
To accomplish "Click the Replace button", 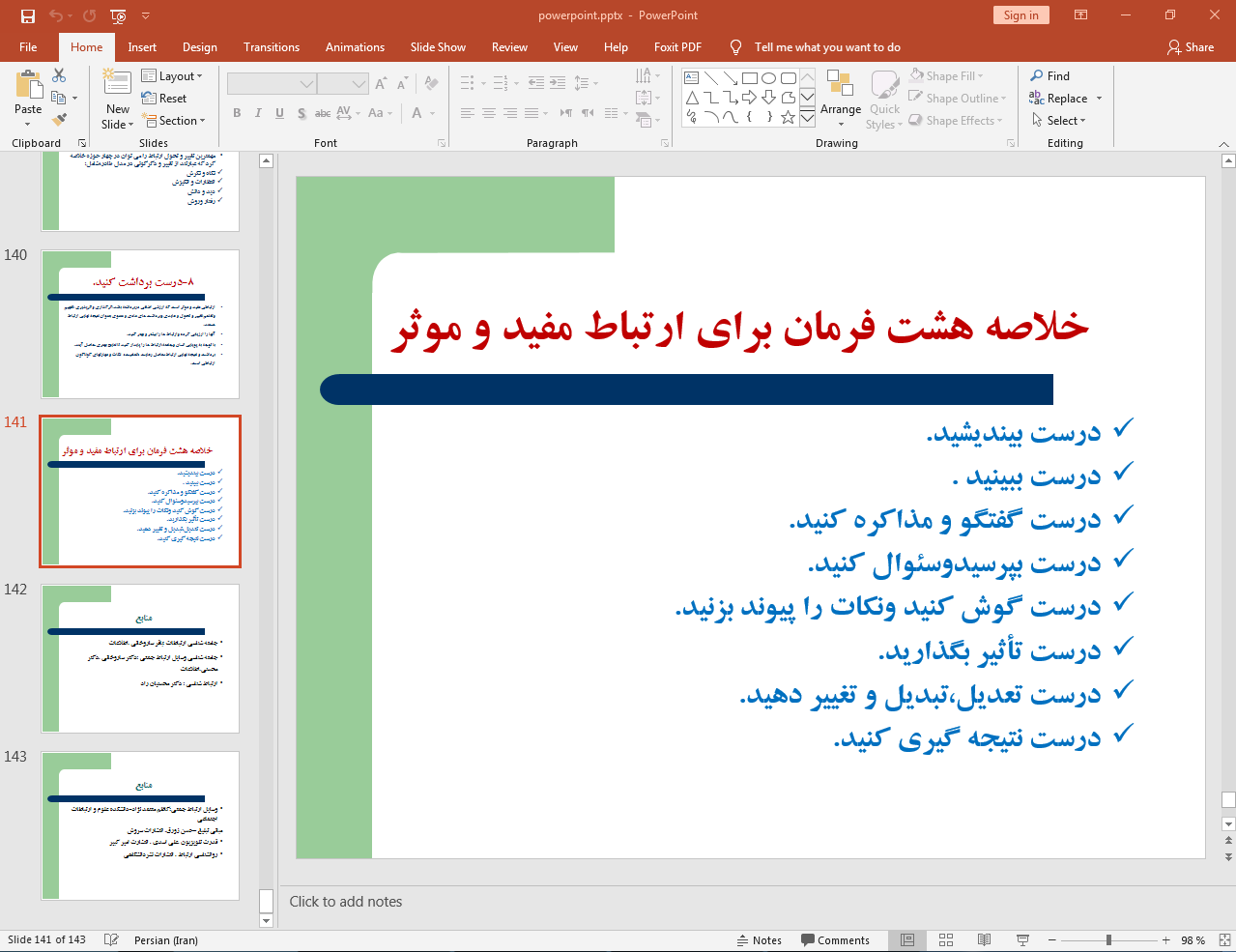I will [1058, 99].
